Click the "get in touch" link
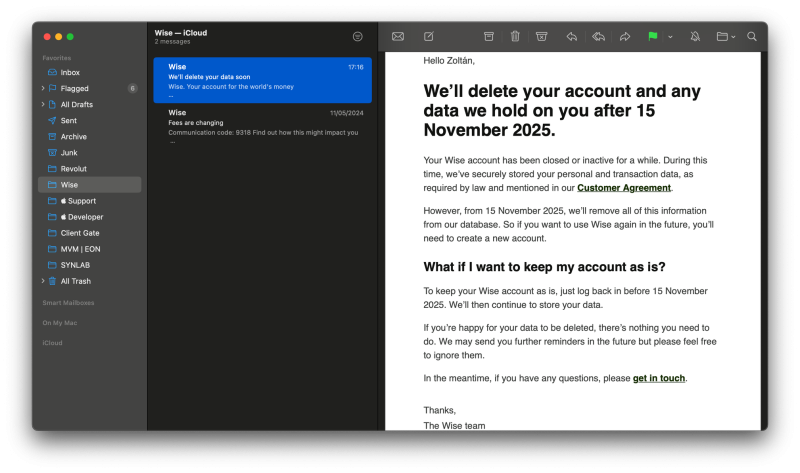800x473 pixels. coord(659,379)
